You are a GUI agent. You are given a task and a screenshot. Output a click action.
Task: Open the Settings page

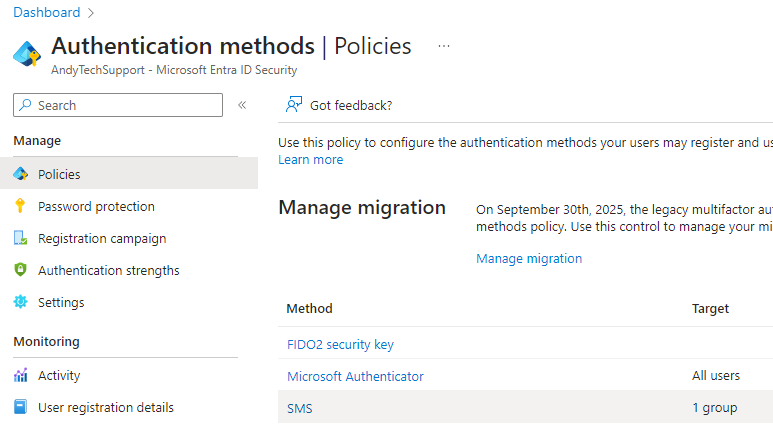tap(61, 302)
